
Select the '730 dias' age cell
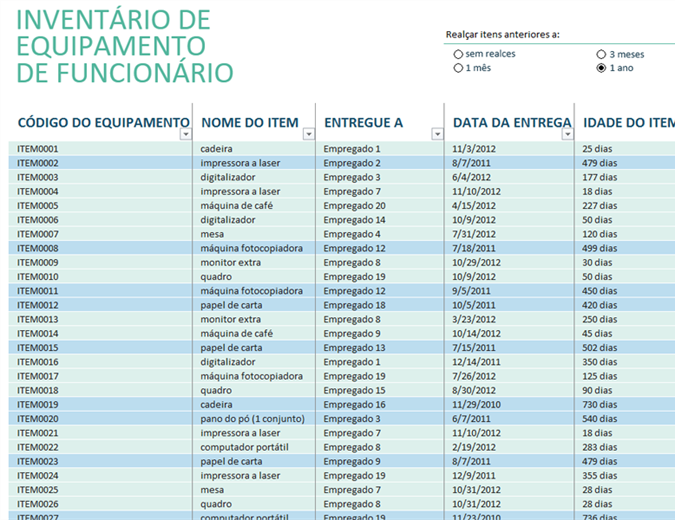pos(600,405)
